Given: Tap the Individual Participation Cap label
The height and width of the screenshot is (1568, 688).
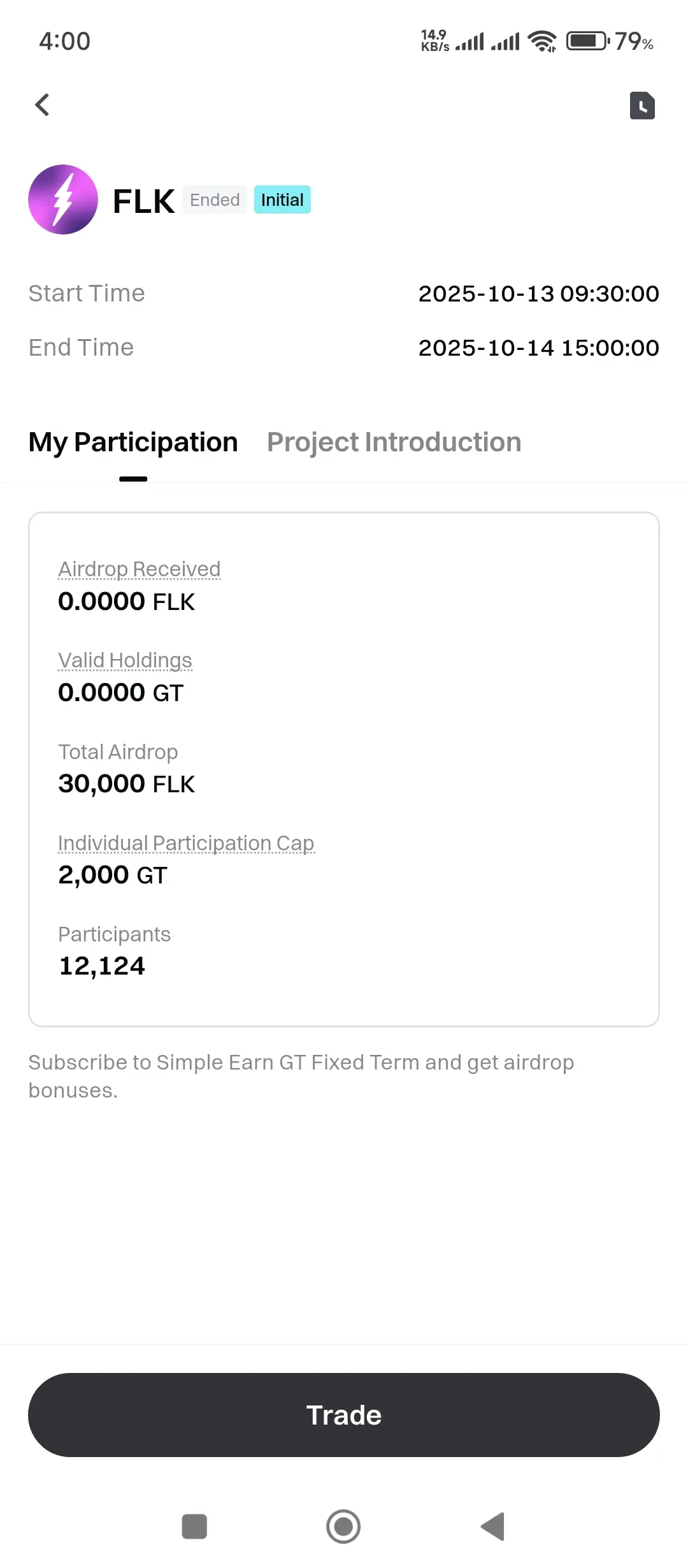Looking at the screenshot, I should tap(186, 843).
